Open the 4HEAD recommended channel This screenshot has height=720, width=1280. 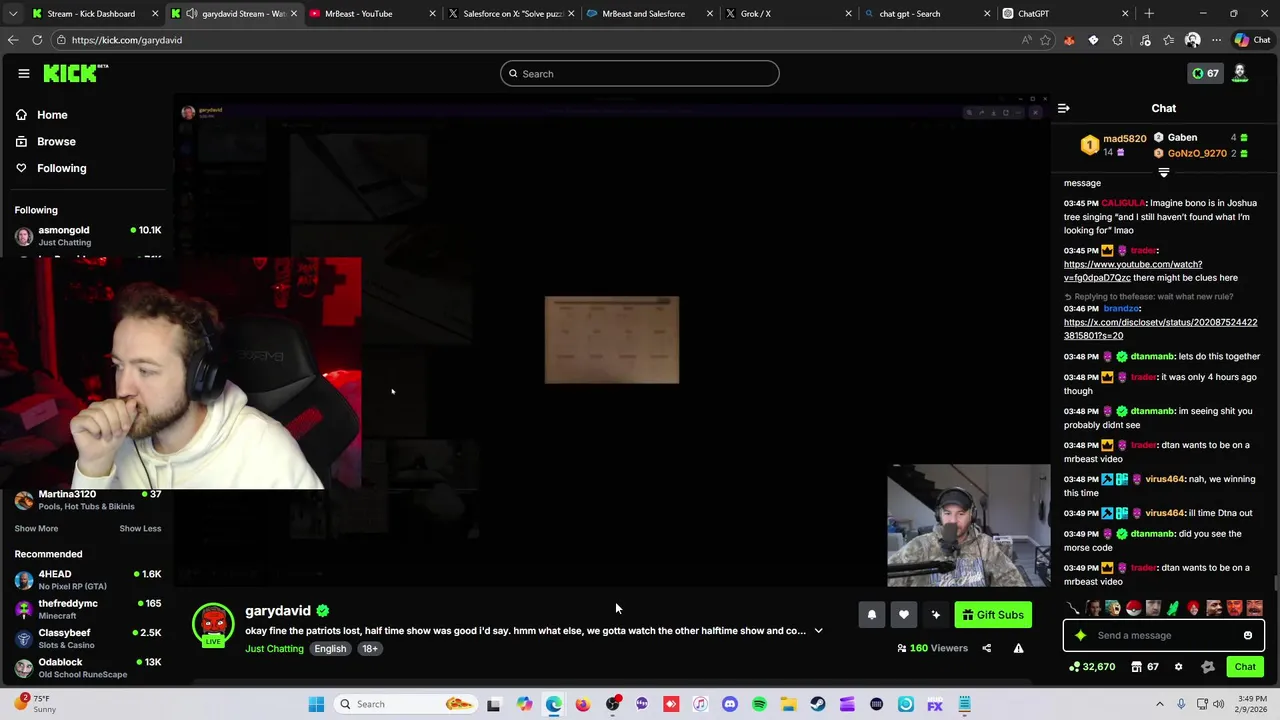(88, 580)
